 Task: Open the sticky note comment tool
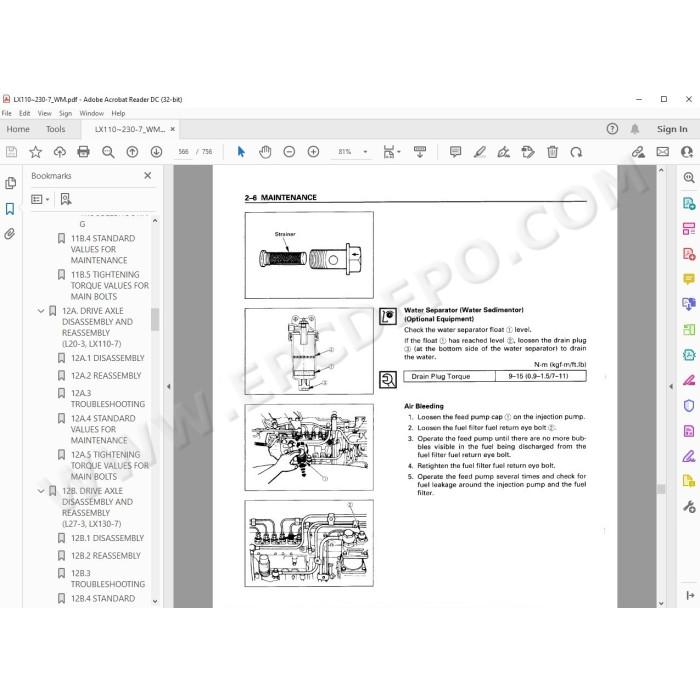pos(455,152)
